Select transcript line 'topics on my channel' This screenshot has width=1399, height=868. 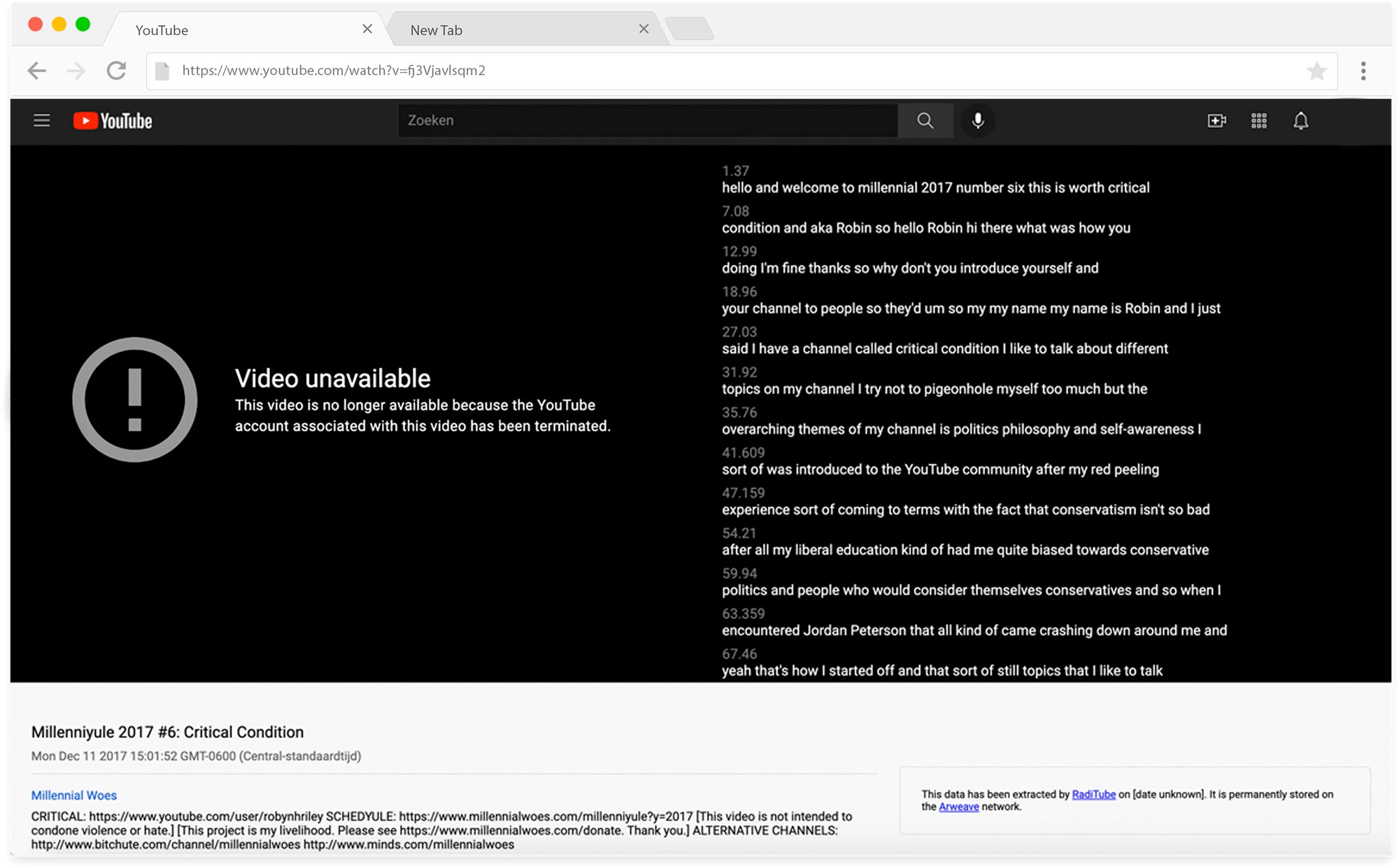coord(935,389)
